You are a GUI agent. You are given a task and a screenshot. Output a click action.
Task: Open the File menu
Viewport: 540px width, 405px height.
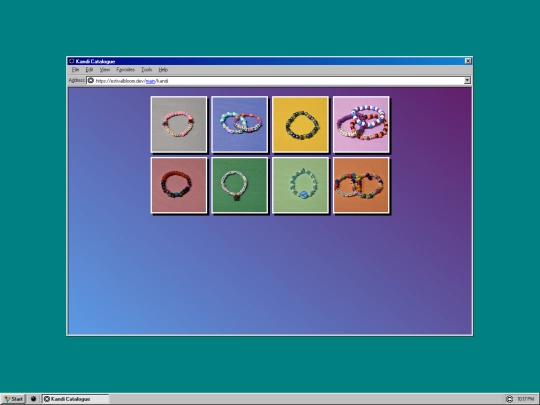(75, 70)
